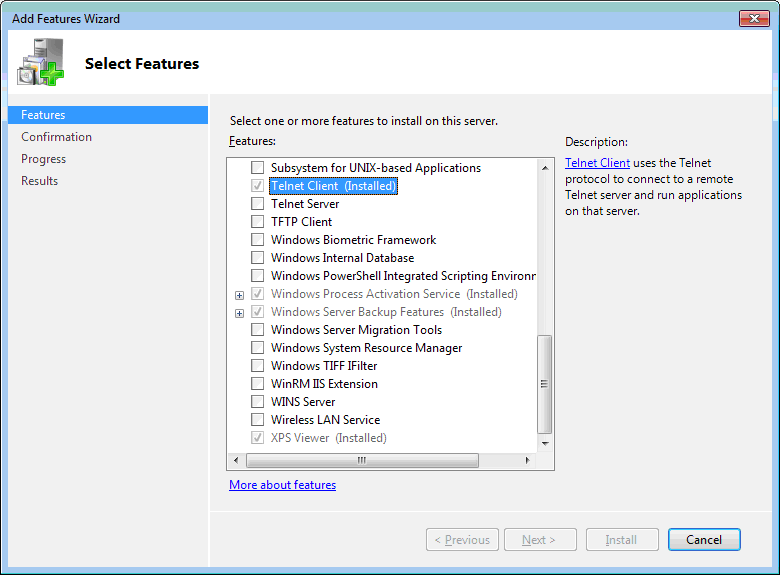The height and width of the screenshot is (575, 780).
Task: Check the TFTP Client checkbox
Action: (258, 221)
